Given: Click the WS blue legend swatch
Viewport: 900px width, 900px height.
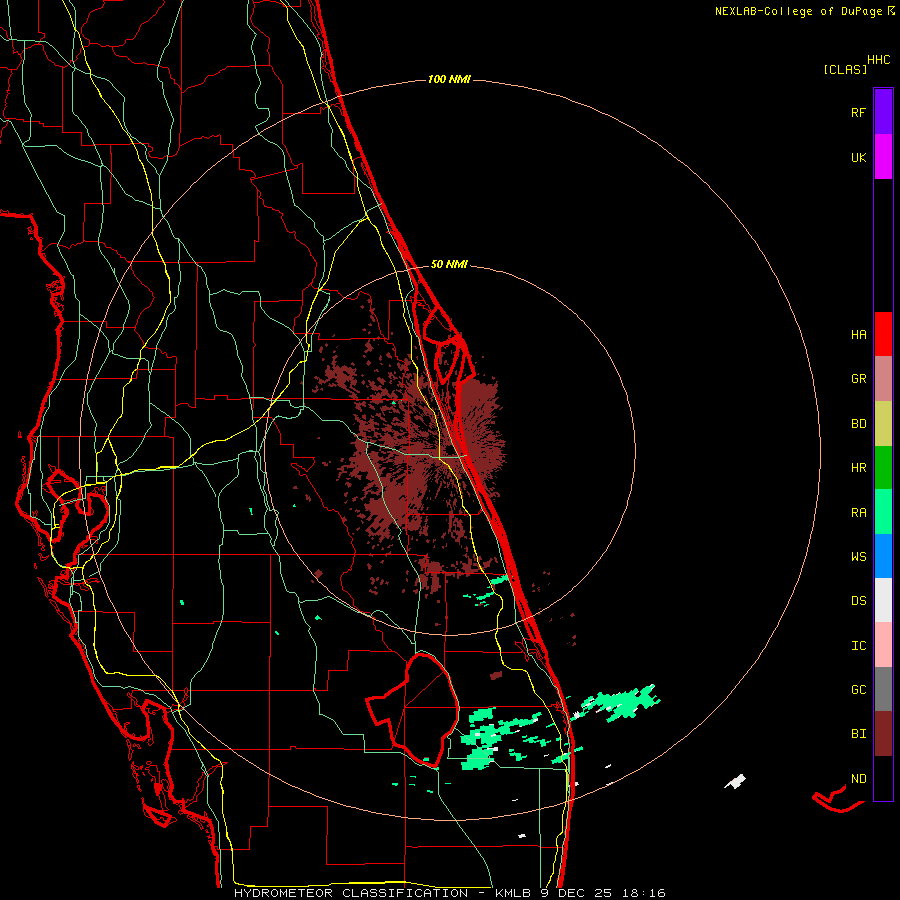Looking at the screenshot, I should tap(883, 556).
